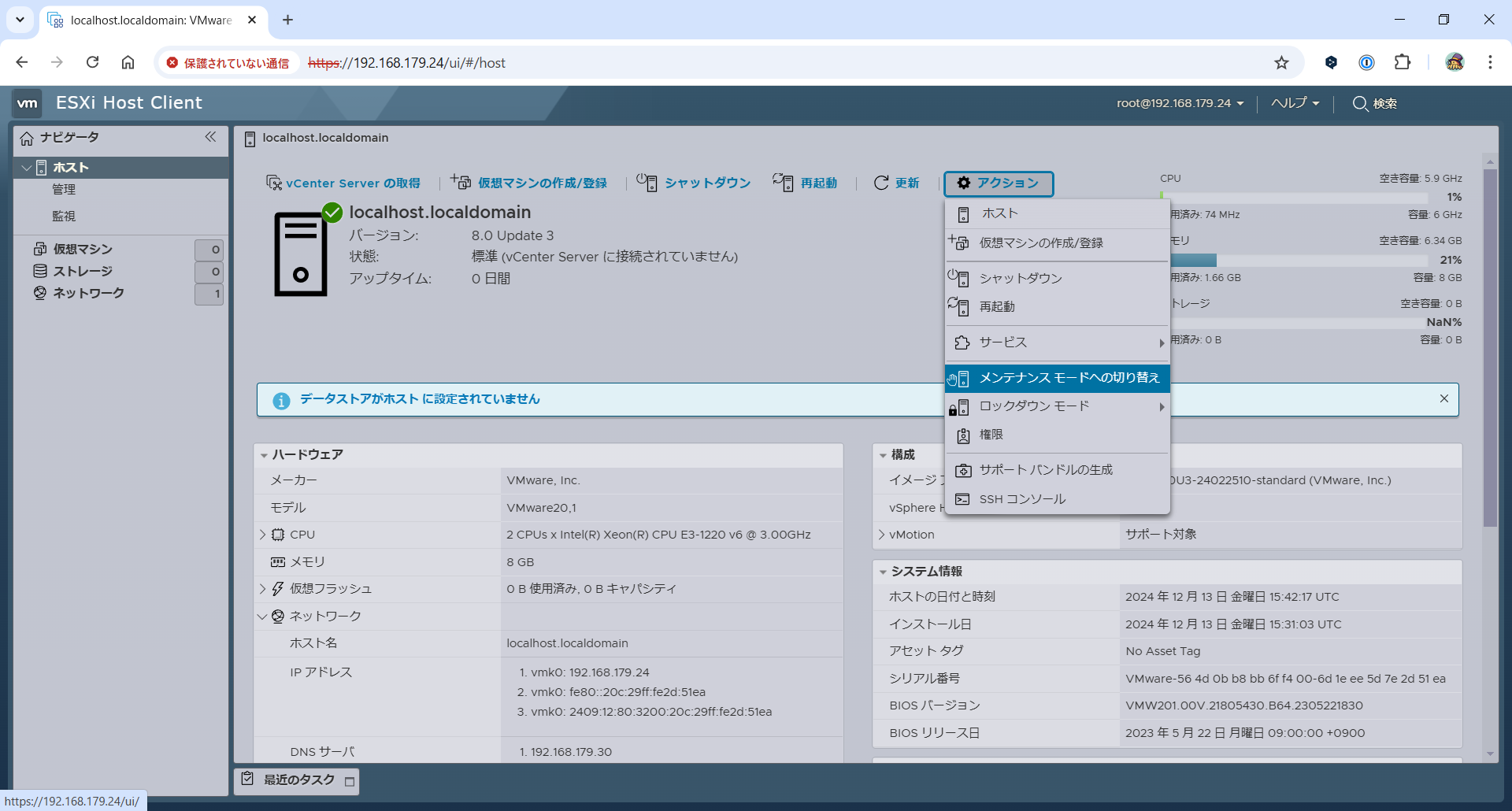Screen dimensions: 1512x811
Task: Open 管理 in the navigator
Action: [64, 190]
